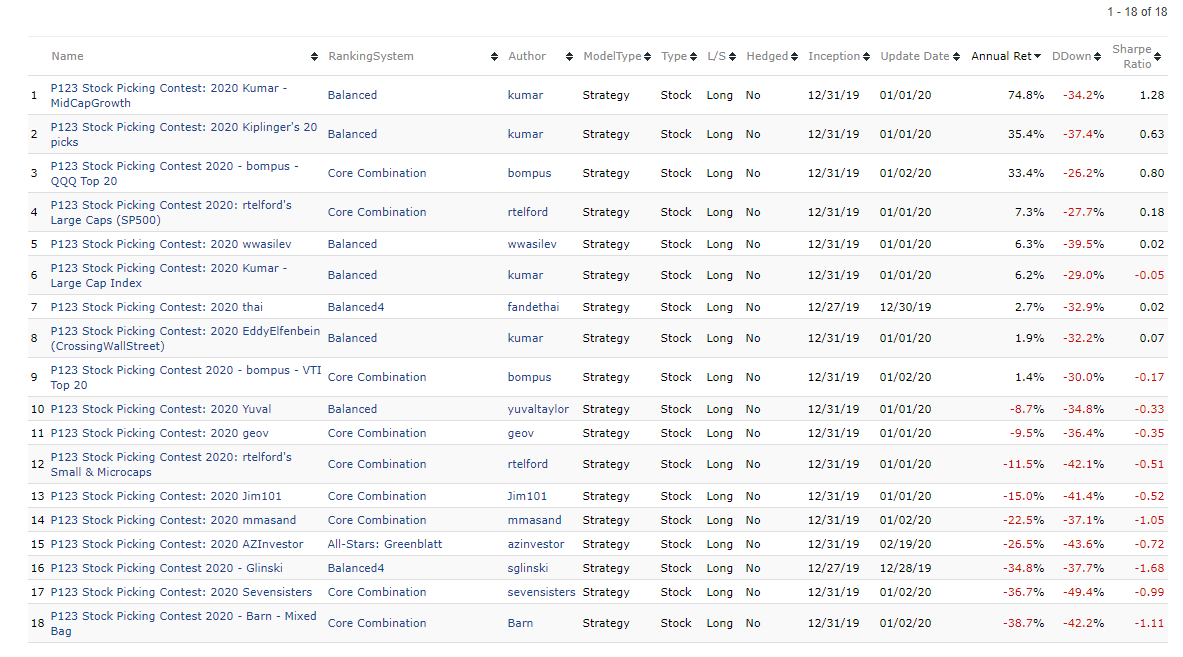Open 2020 Jim101 contest strategy
This screenshot has width=1183, height=657.
[166, 496]
